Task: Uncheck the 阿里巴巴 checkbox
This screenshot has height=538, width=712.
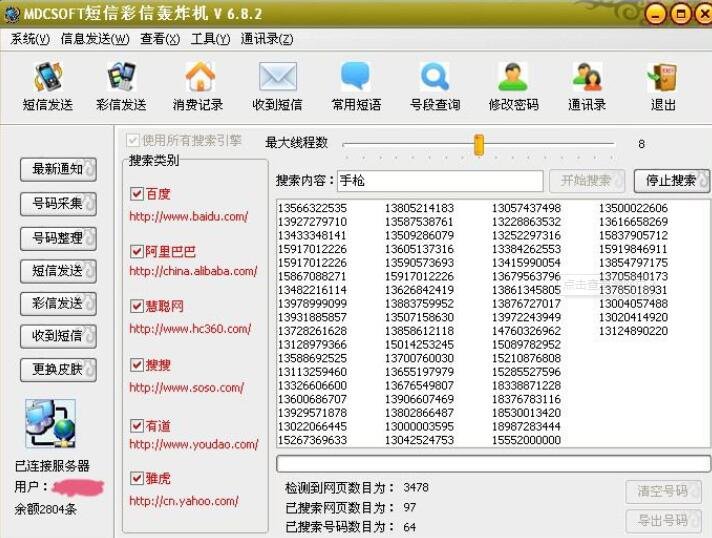Action: pos(136,251)
